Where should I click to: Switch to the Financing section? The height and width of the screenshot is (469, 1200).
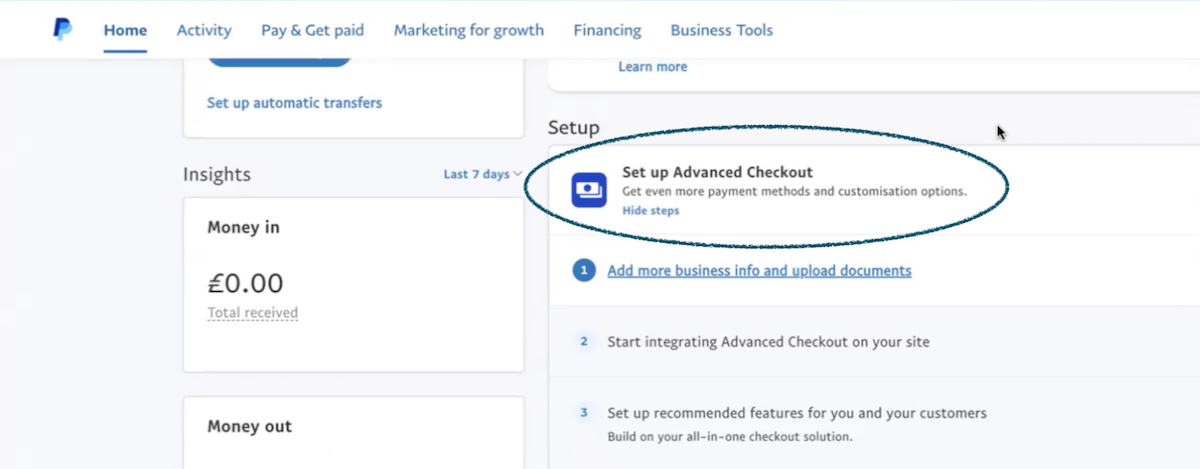[x=607, y=30]
